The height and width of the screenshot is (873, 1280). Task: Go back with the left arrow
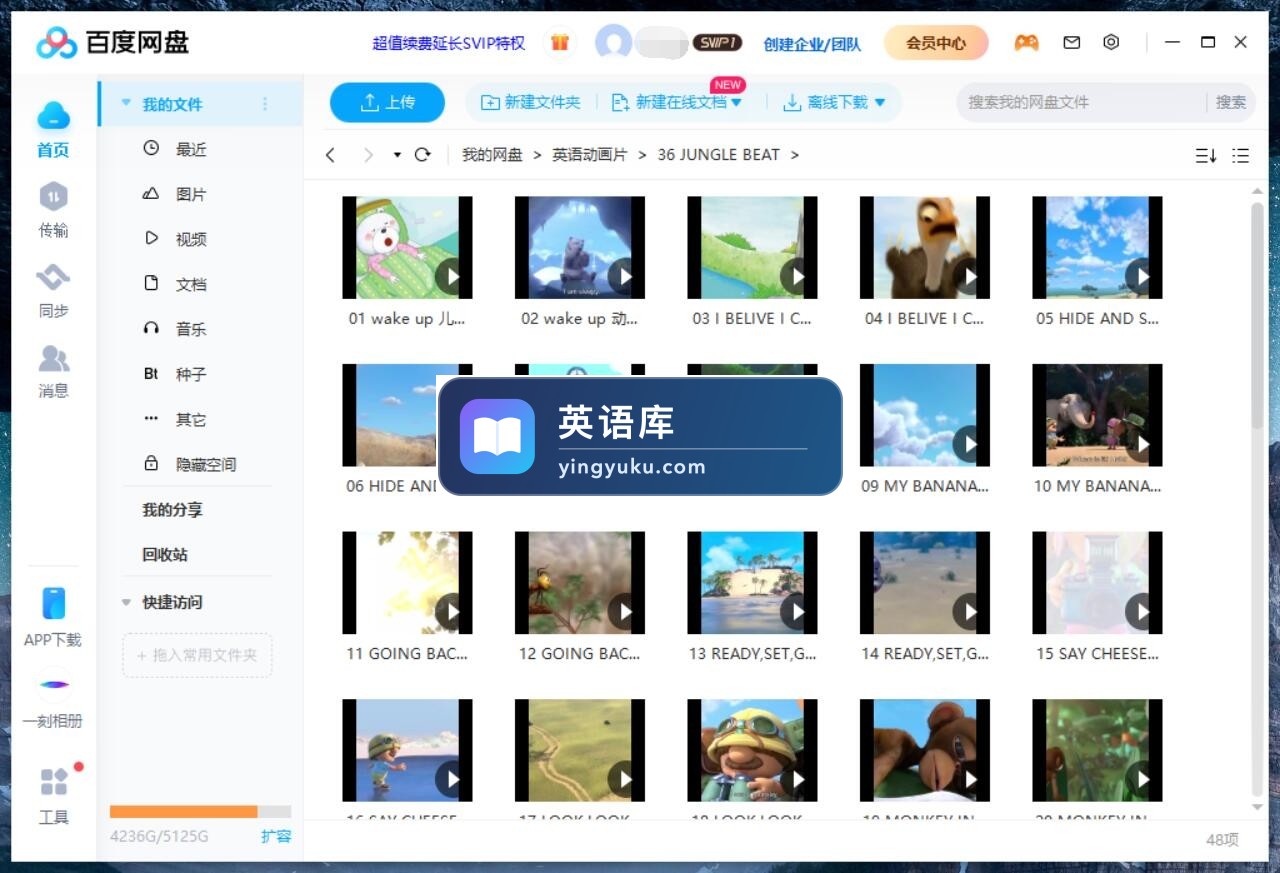click(x=331, y=155)
